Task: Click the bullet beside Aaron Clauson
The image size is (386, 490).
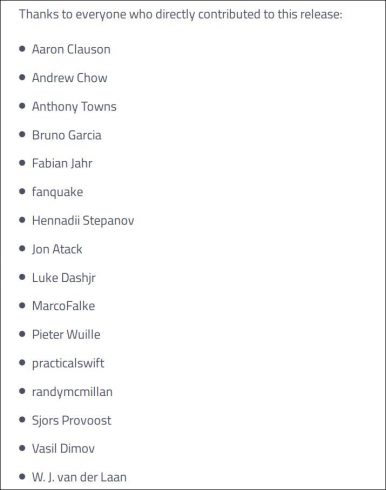Action: (x=22, y=49)
